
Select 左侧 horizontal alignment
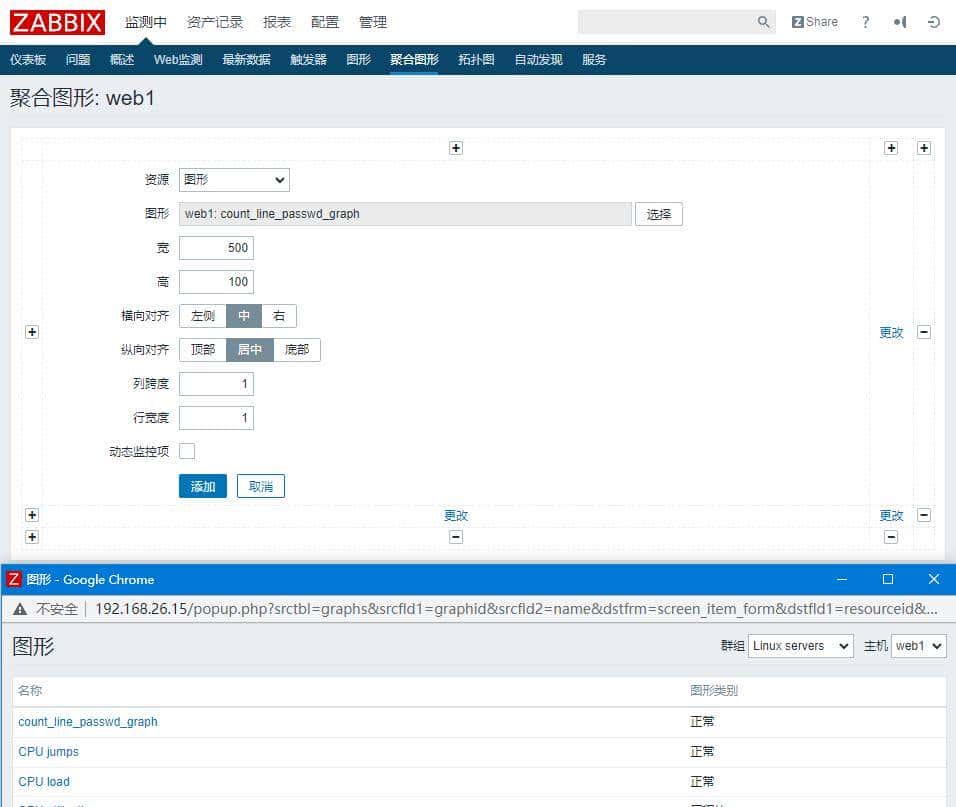point(201,315)
